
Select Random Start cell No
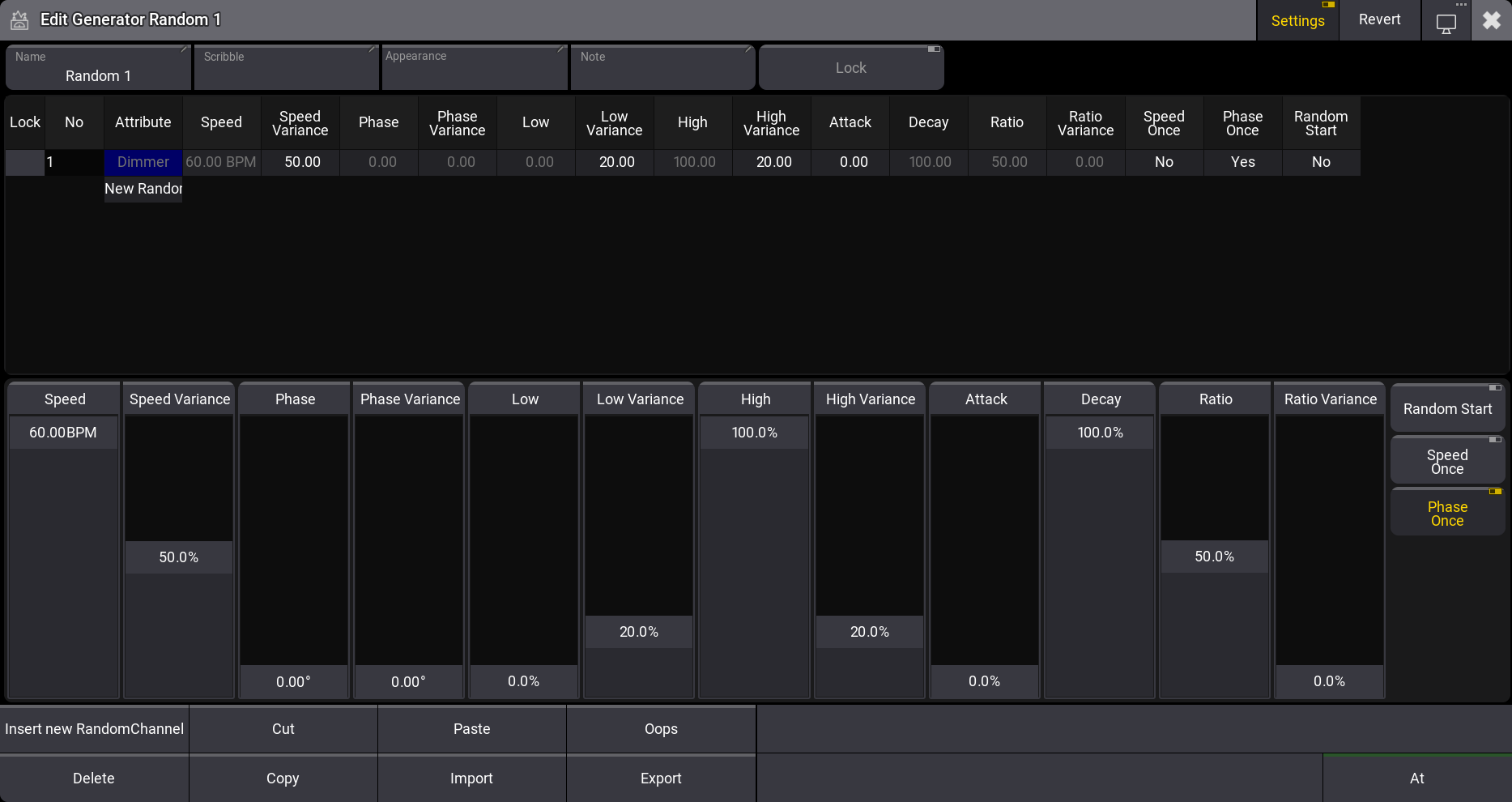pos(1322,162)
